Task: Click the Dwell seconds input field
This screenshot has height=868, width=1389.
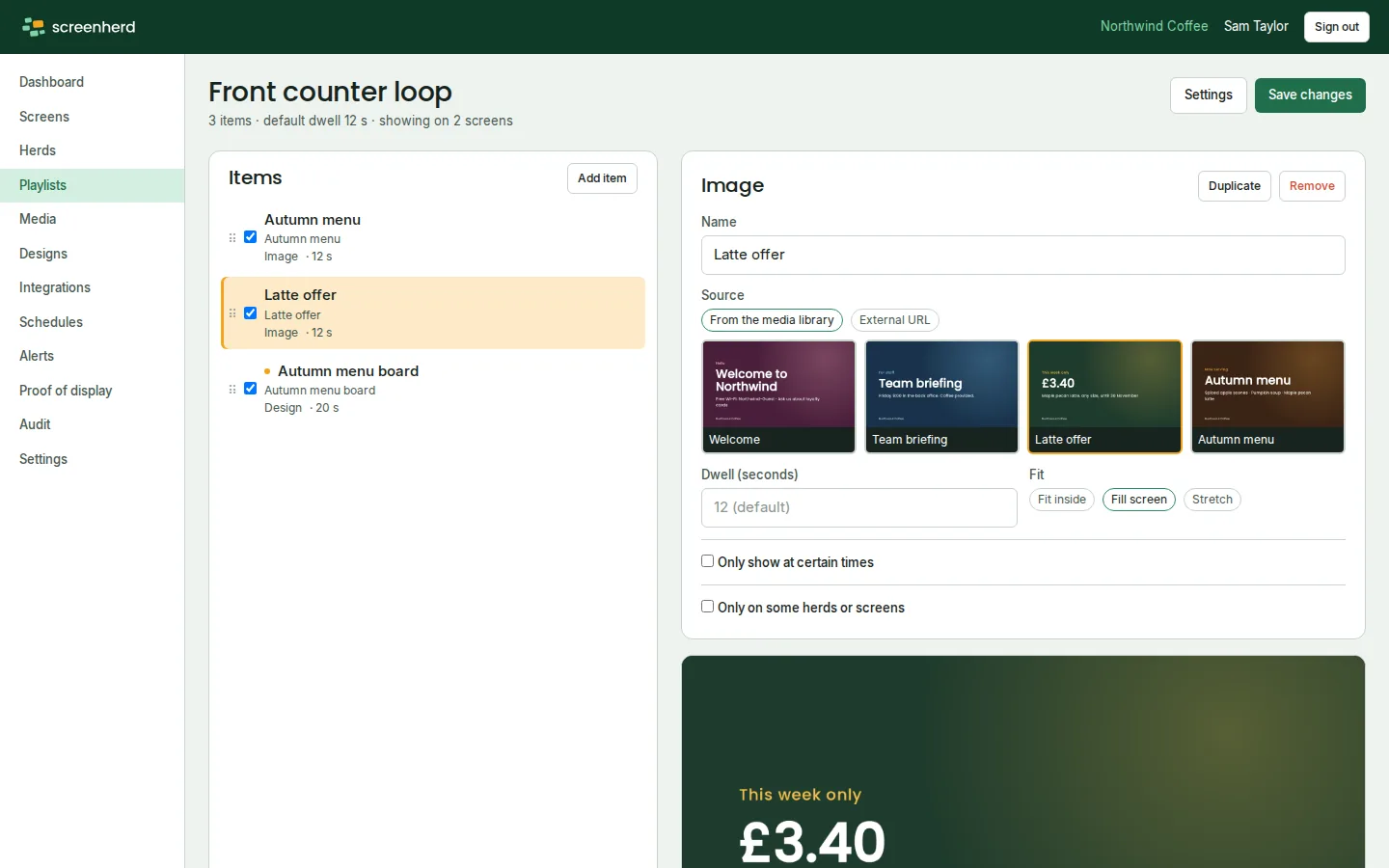Action: [x=859, y=507]
